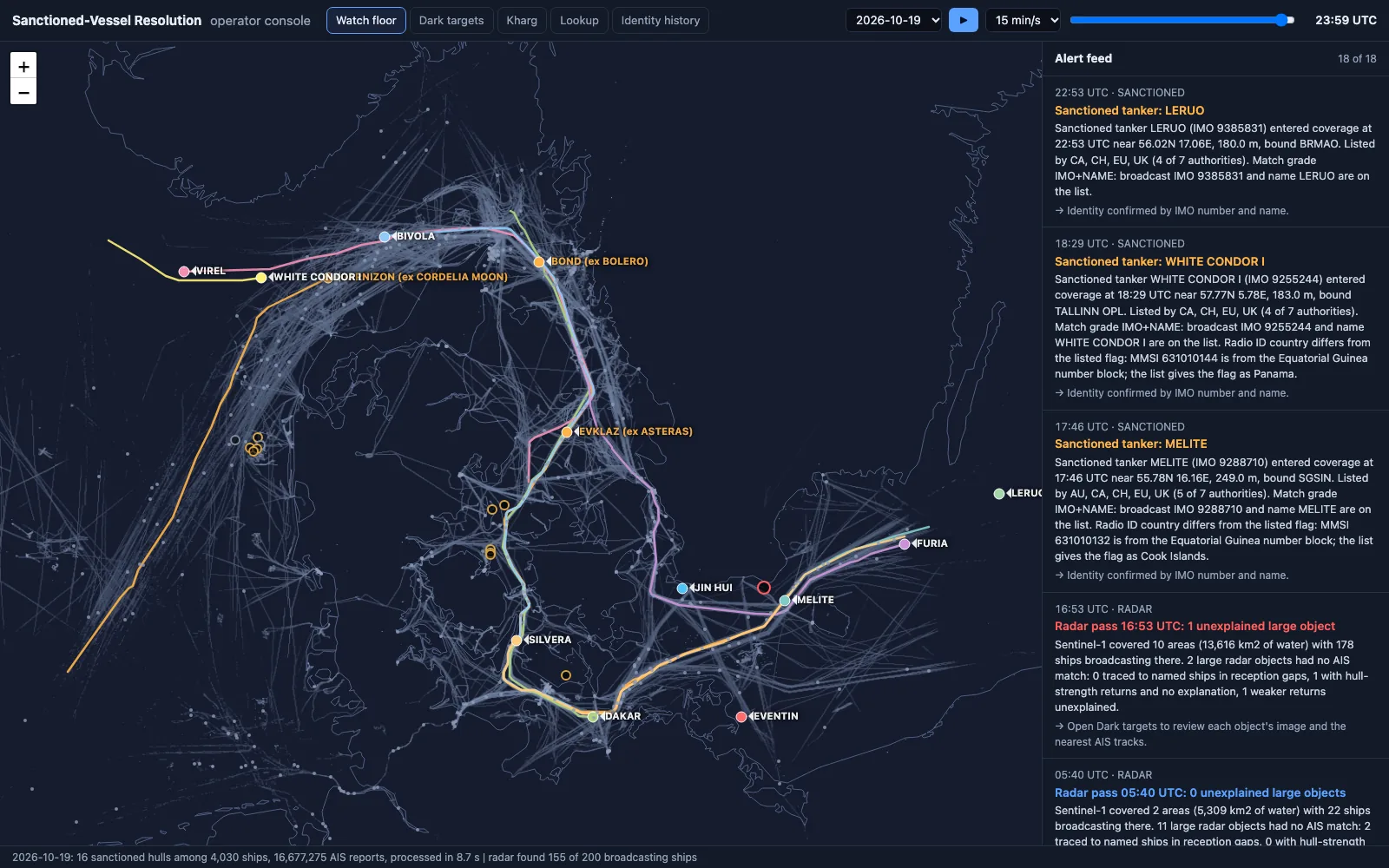Click 'Open Dark targets to review' hint
Screen dimensions: 1389x868
coord(1201,734)
